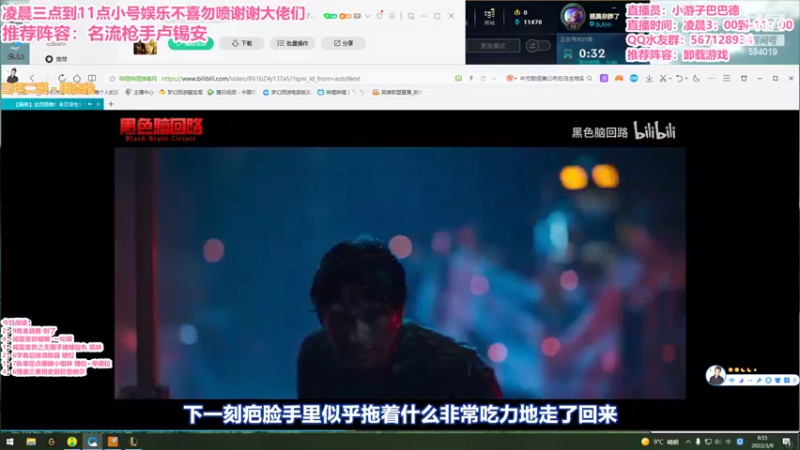Click the green shield icon in address bar
This screenshot has height=450, width=800.
pyautogui.click(x=458, y=78)
